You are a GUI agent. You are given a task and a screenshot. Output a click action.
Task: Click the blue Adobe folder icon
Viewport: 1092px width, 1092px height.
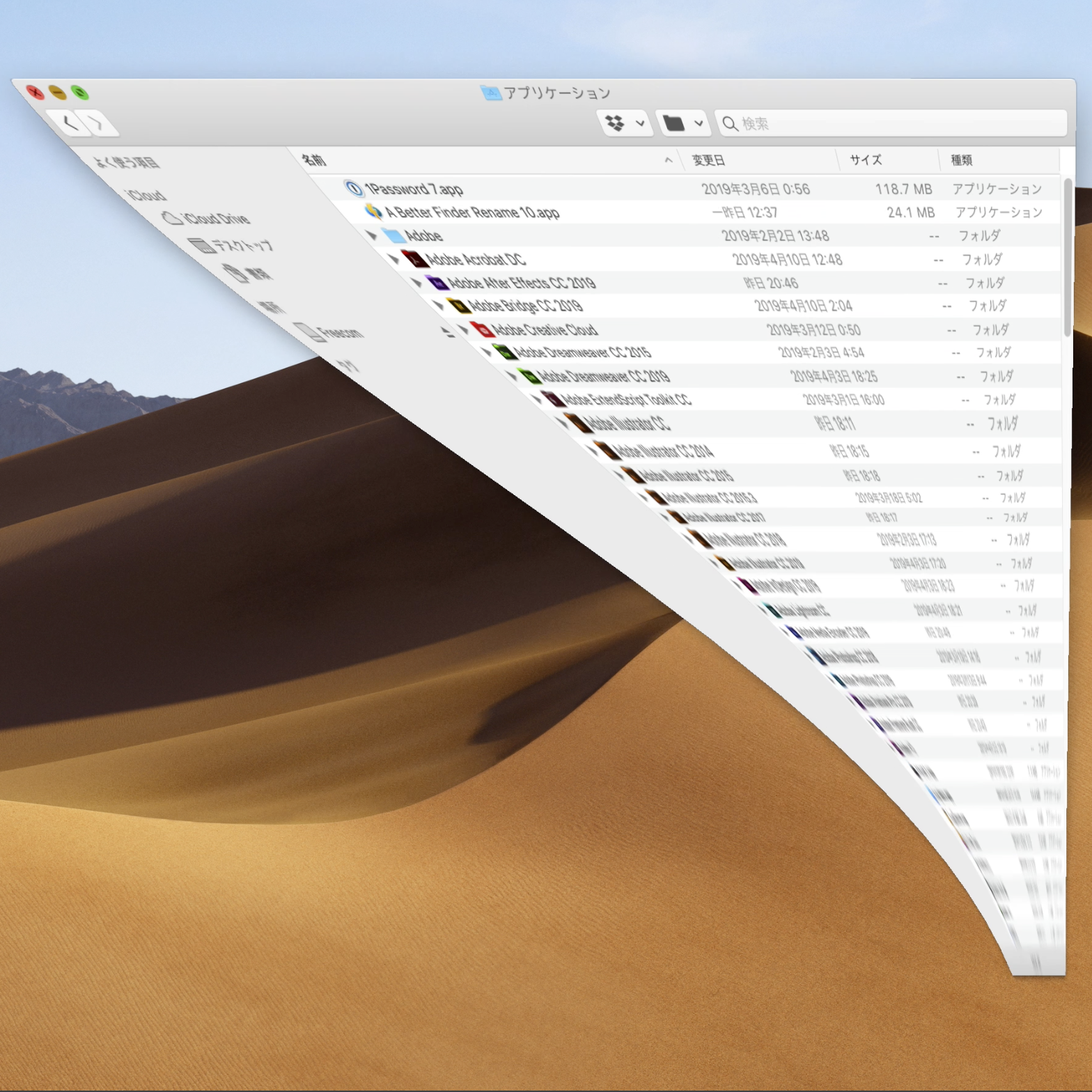point(394,235)
